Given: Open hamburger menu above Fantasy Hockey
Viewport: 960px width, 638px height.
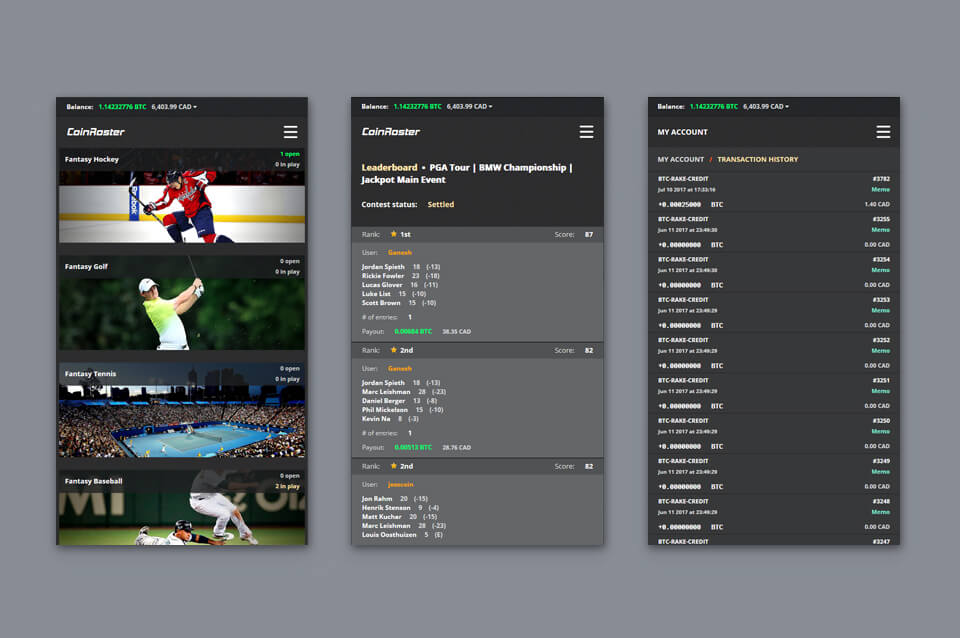Looking at the screenshot, I should 290,132.
